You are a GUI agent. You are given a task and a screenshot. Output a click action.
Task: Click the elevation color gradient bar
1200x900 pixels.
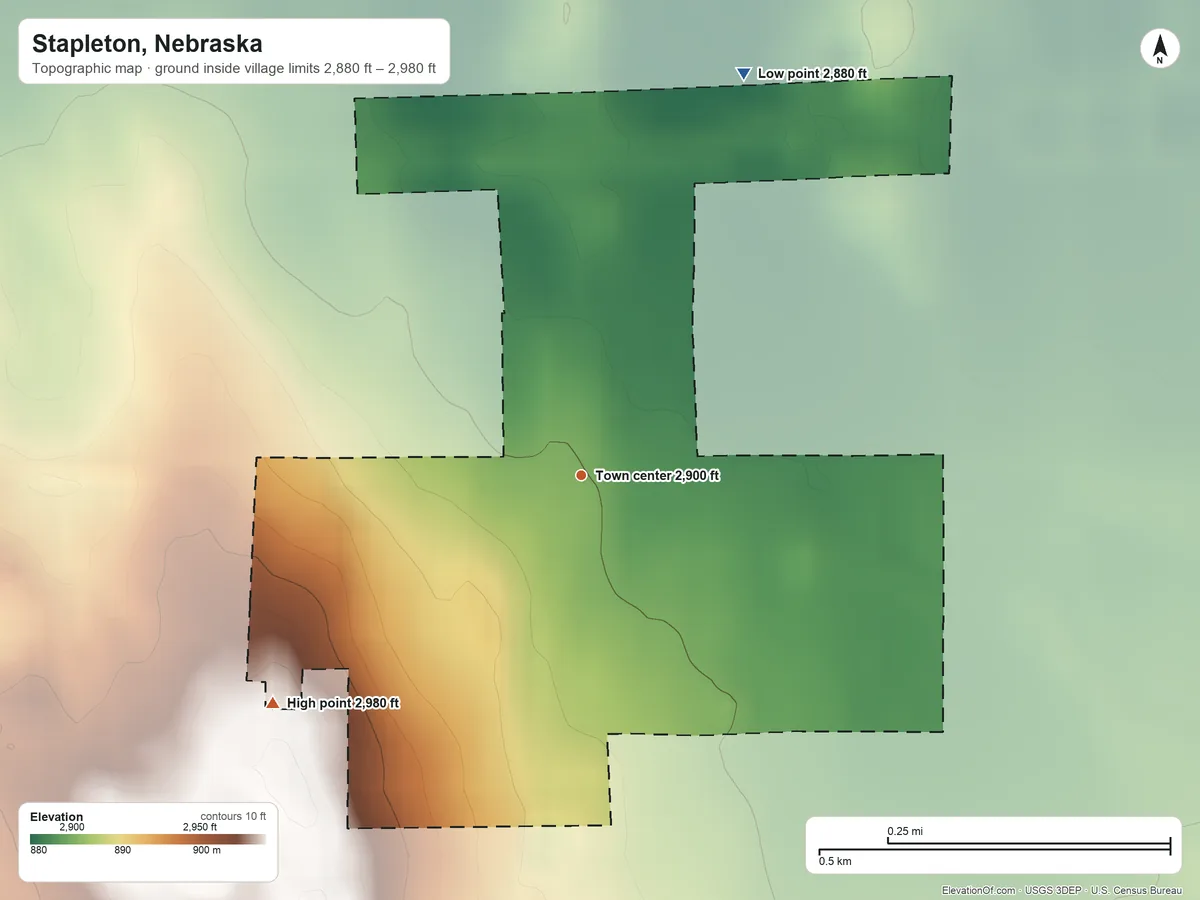[x=148, y=839]
